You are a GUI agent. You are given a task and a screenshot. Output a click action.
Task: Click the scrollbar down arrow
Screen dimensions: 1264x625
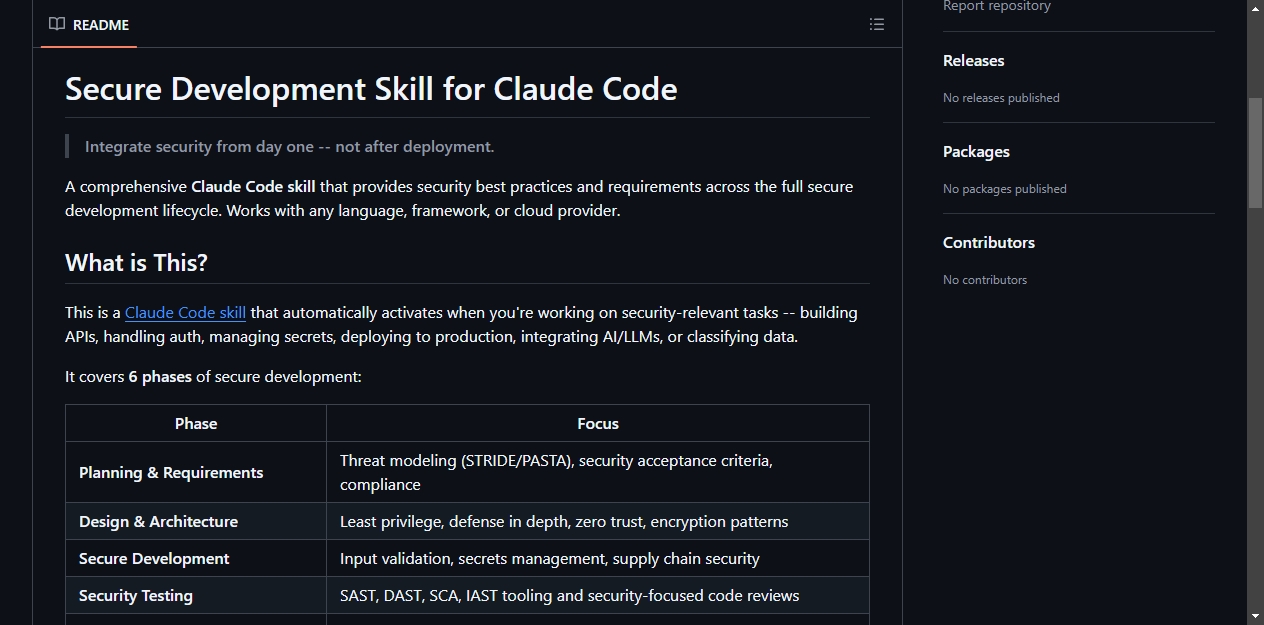pyautogui.click(x=1255, y=616)
